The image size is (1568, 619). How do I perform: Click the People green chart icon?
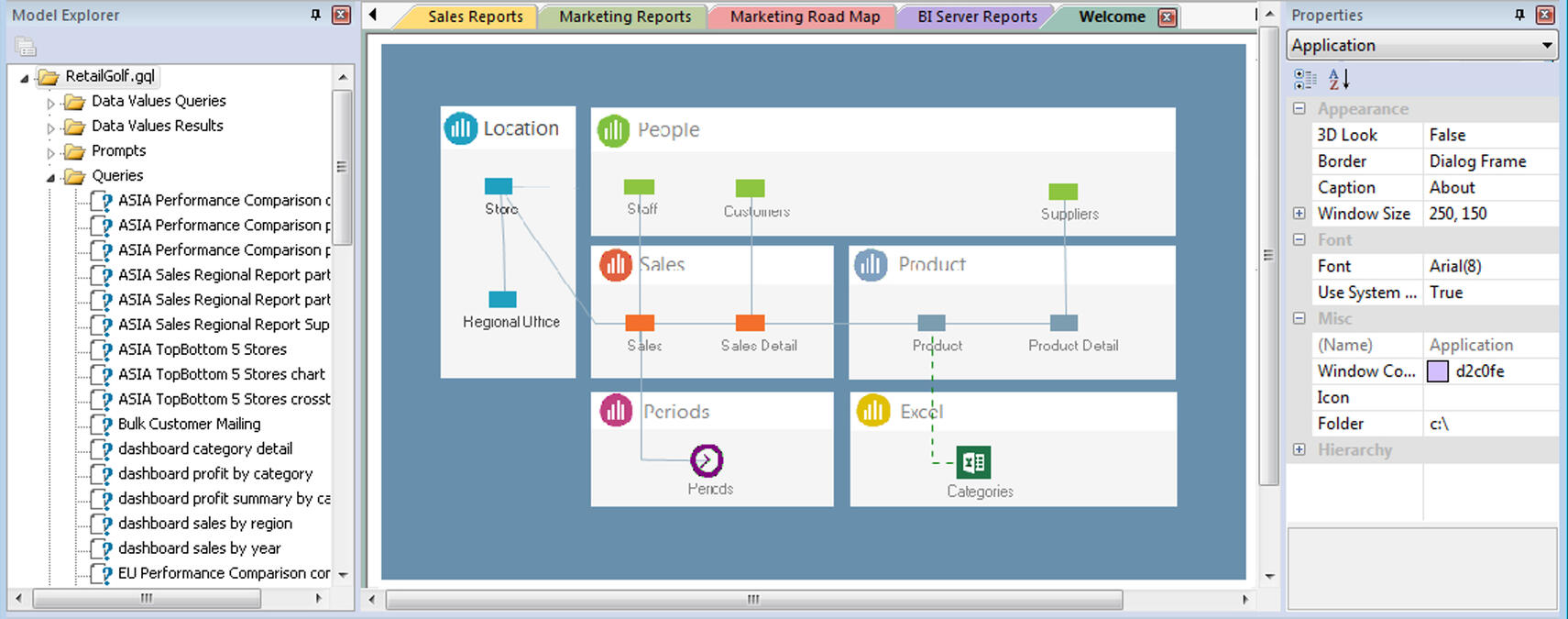[x=613, y=130]
